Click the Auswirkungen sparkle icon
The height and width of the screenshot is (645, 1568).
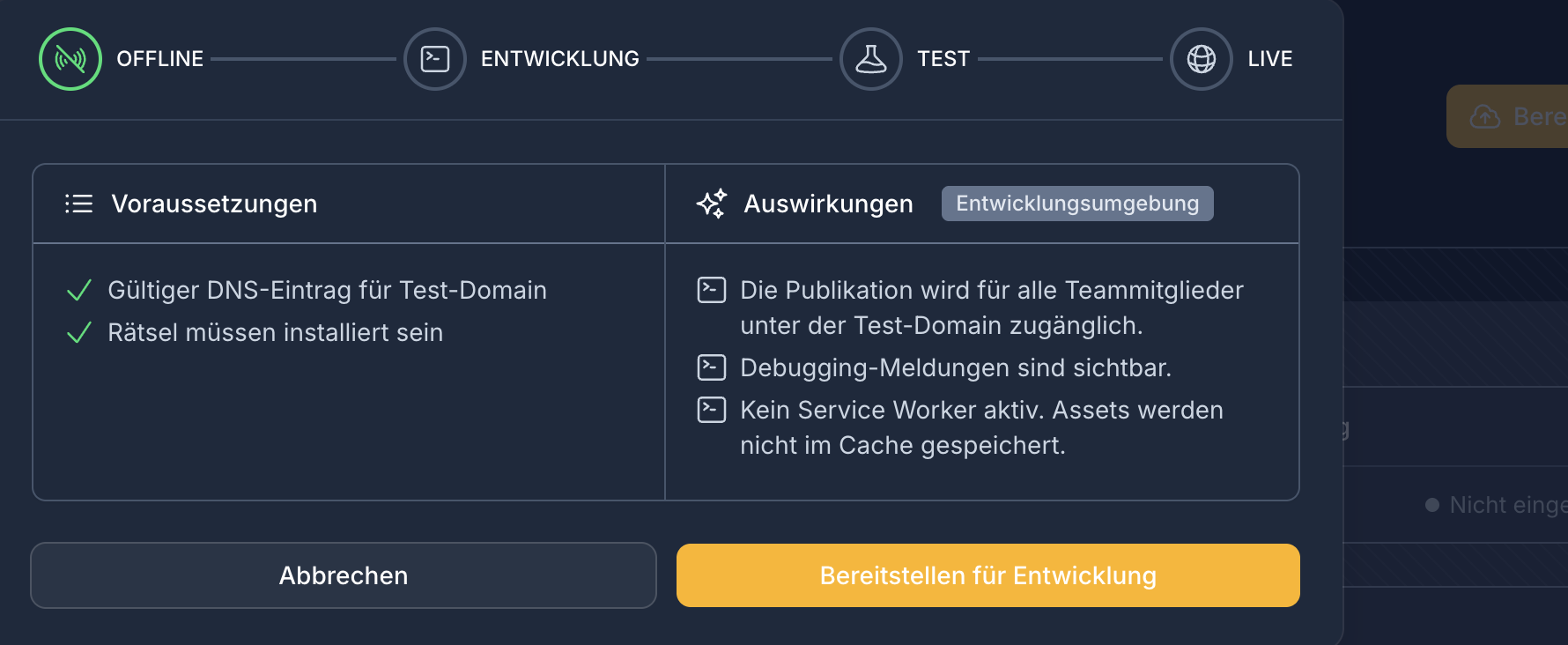tap(712, 203)
